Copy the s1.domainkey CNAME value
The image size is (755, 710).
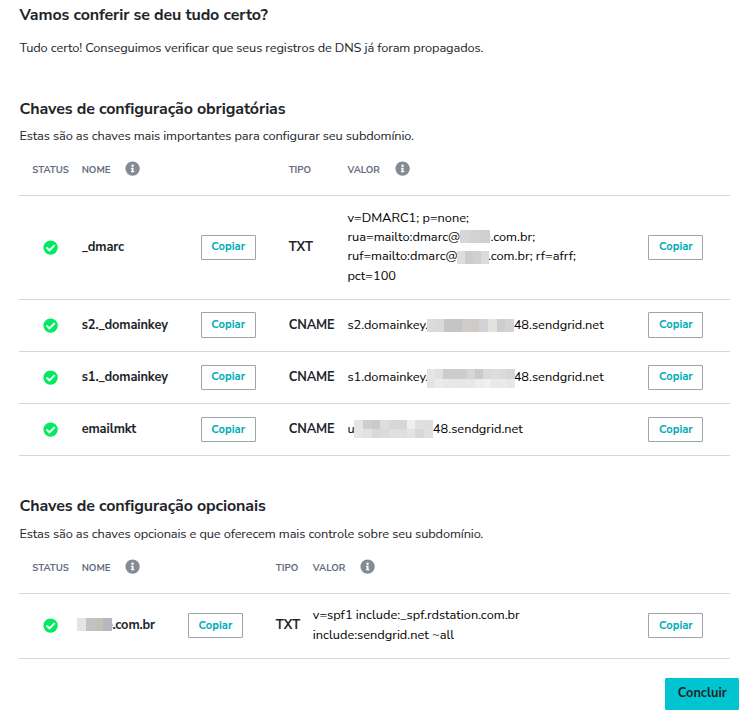[675, 377]
